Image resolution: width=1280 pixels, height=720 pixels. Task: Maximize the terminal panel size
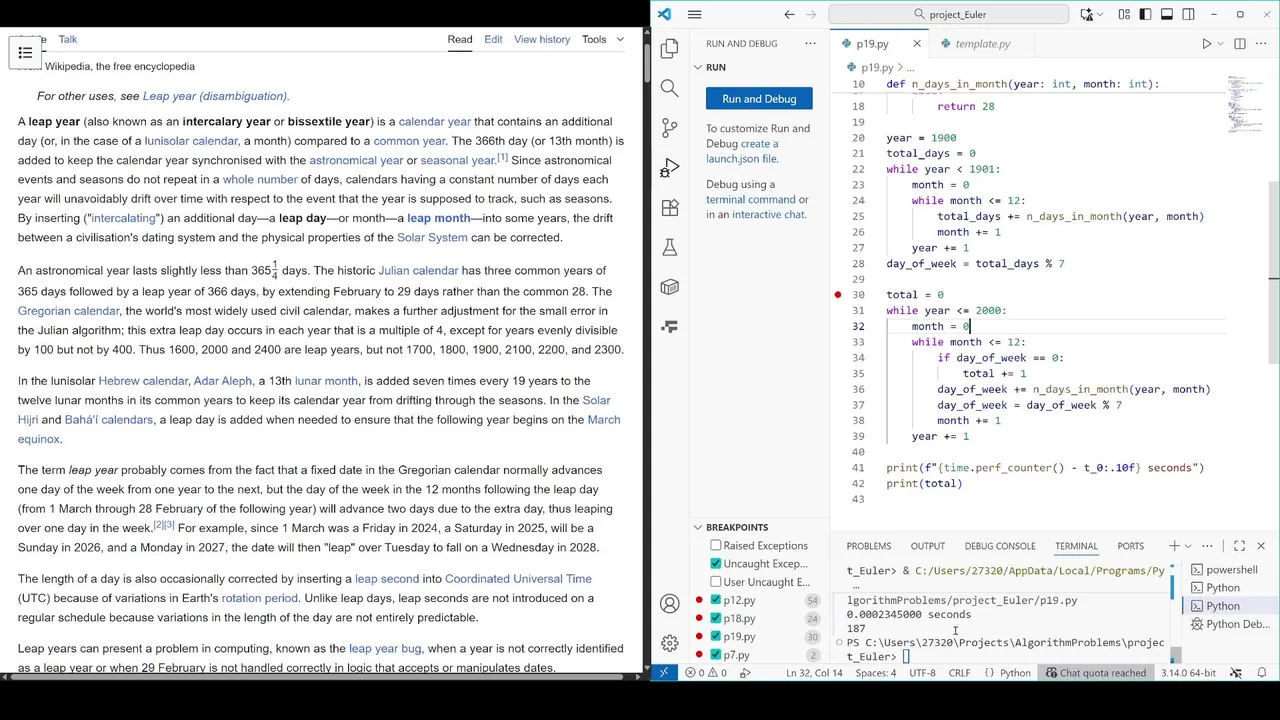pos(1239,546)
